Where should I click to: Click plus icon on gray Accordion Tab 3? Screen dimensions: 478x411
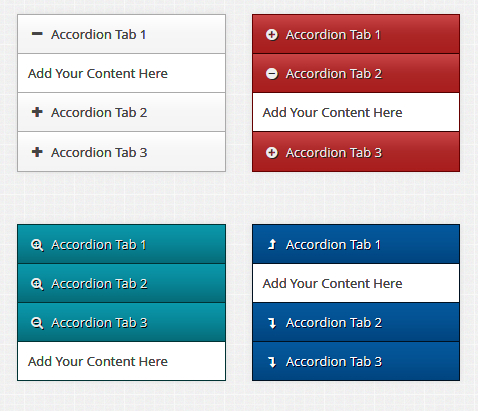[37, 152]
